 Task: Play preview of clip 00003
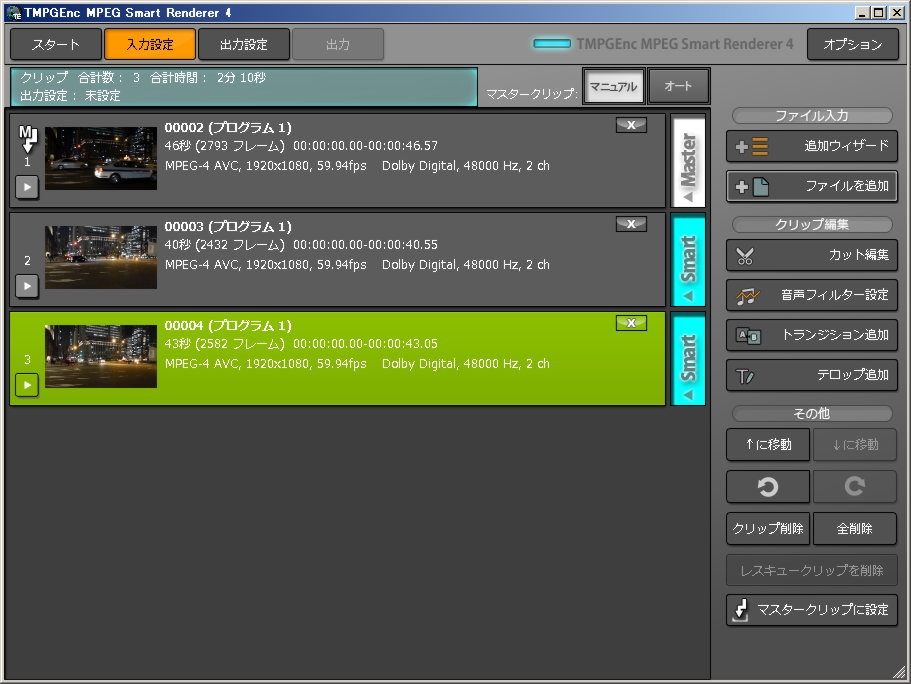point(27,286)
